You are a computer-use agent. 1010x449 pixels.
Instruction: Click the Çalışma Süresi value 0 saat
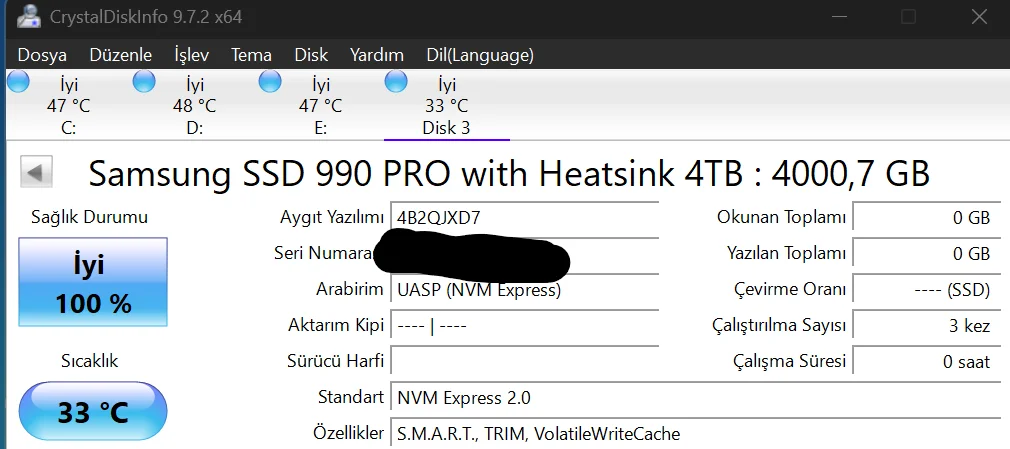coord(926,361)
